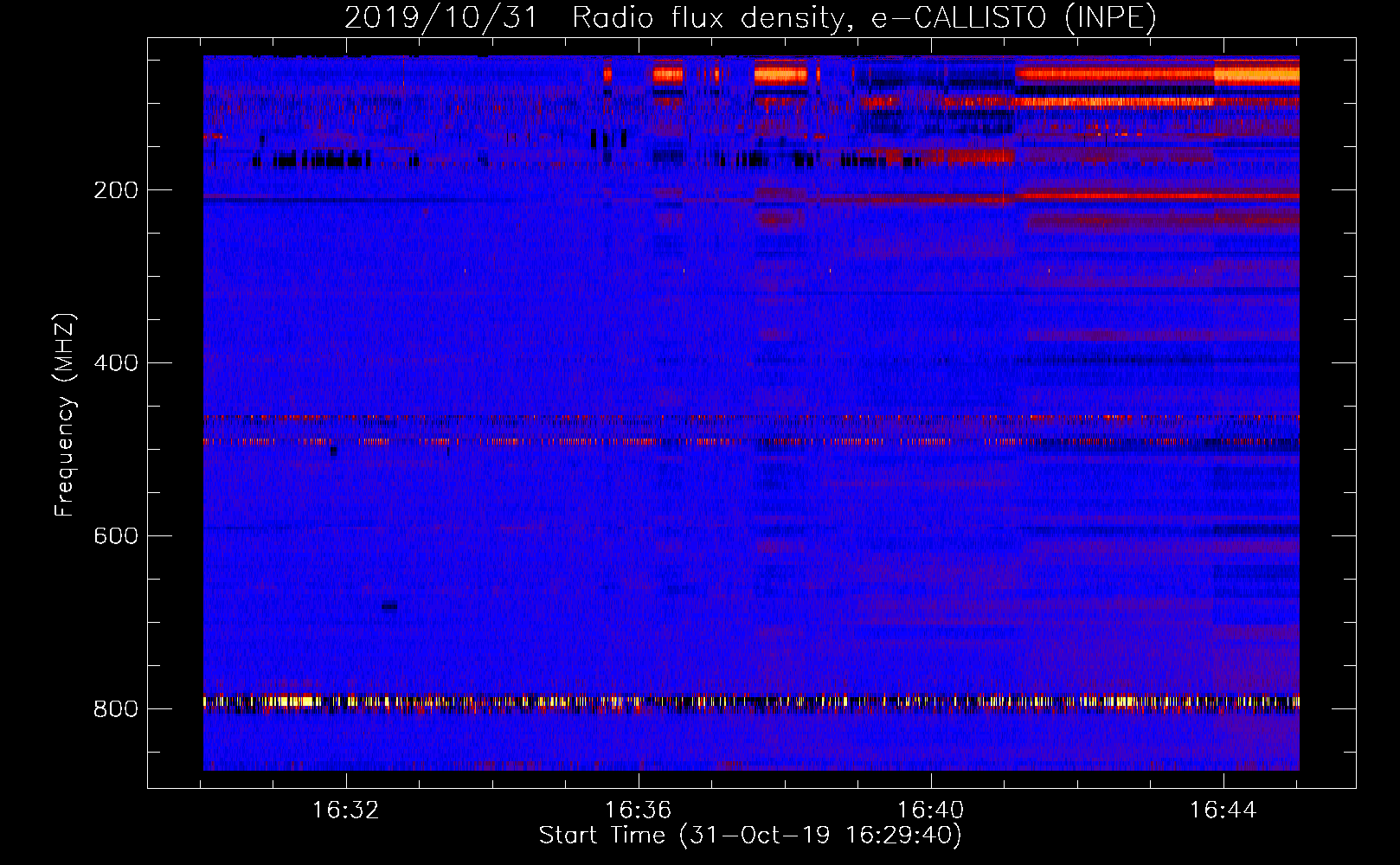Click the 400 frequency tick label
Image resolution: width=1400 pixels, height=865 pixels.
tap(116, 363)
